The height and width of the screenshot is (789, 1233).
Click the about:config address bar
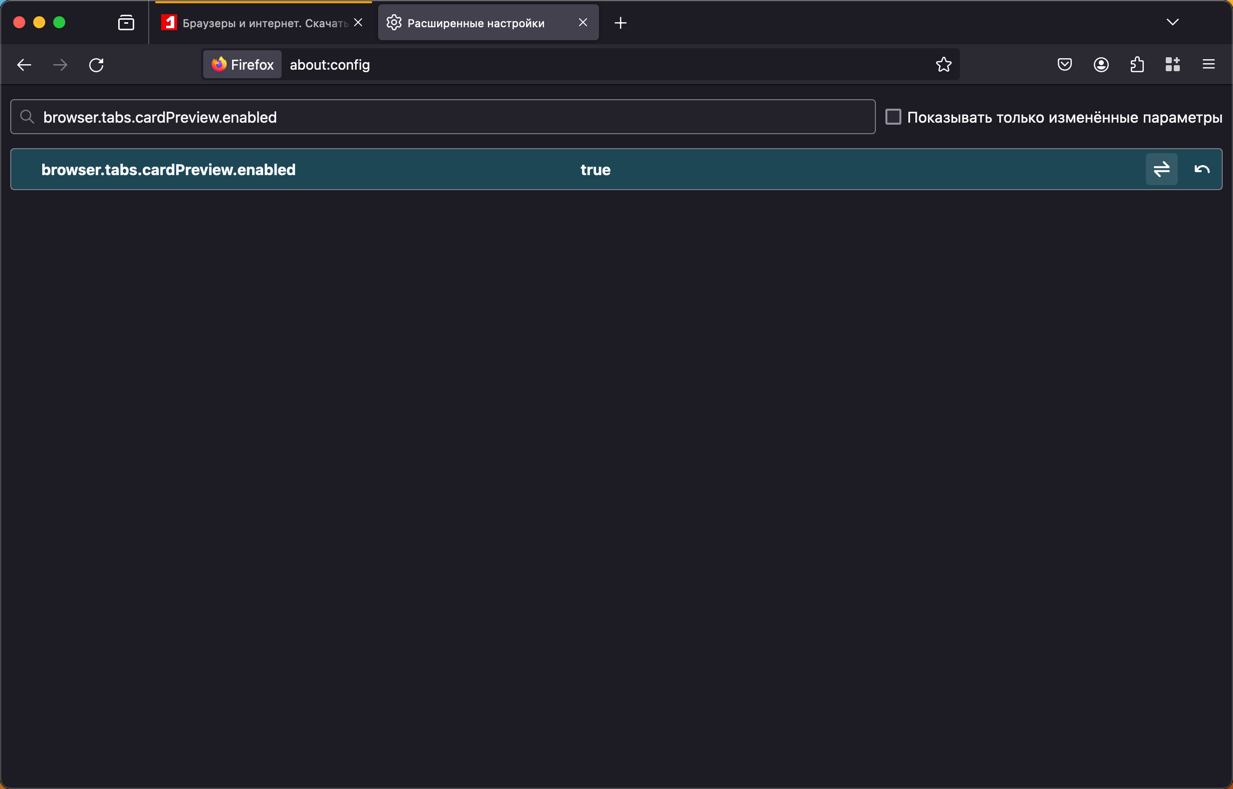[x=600, y=65]
